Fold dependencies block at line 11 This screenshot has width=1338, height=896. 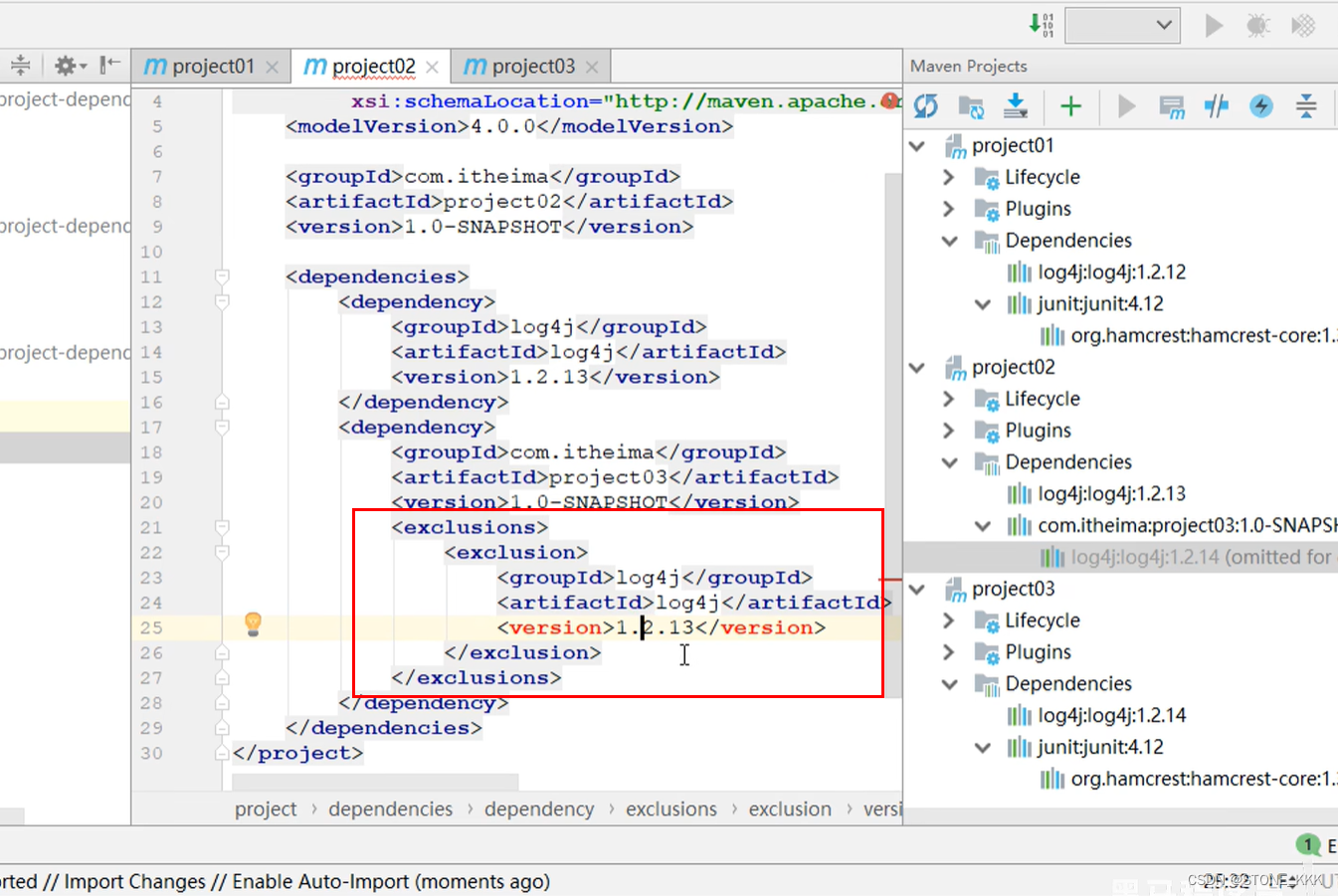[222, 276]
